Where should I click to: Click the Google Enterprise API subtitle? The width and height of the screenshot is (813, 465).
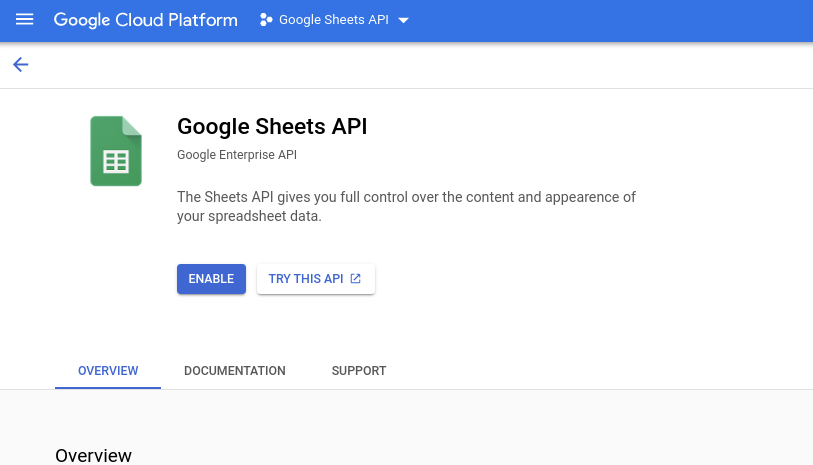tap(237, 155)
